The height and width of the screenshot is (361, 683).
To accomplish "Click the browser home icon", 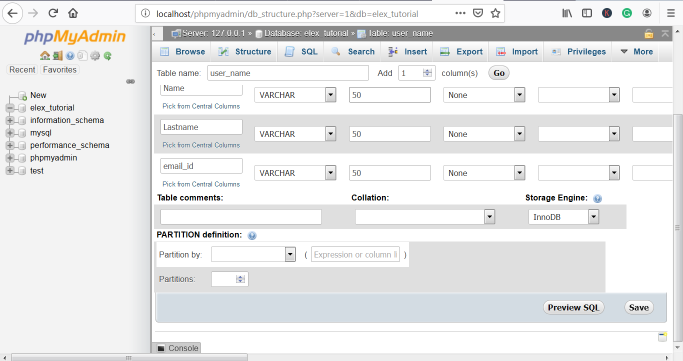I will (x=73, y=13).
